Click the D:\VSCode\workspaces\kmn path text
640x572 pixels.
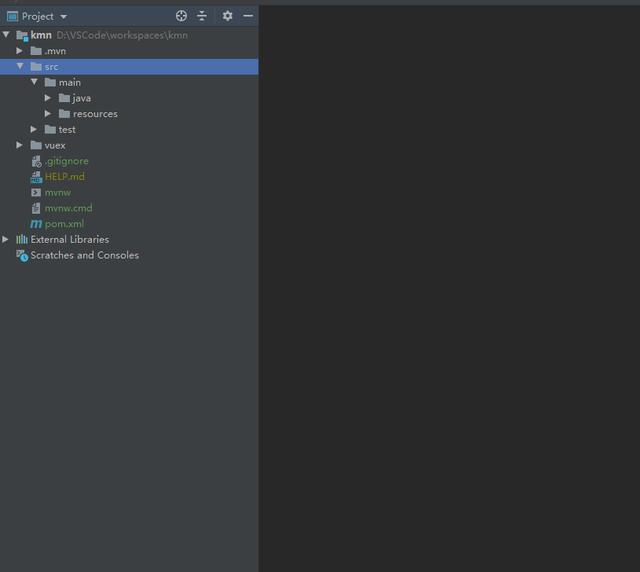coord(122,36)
